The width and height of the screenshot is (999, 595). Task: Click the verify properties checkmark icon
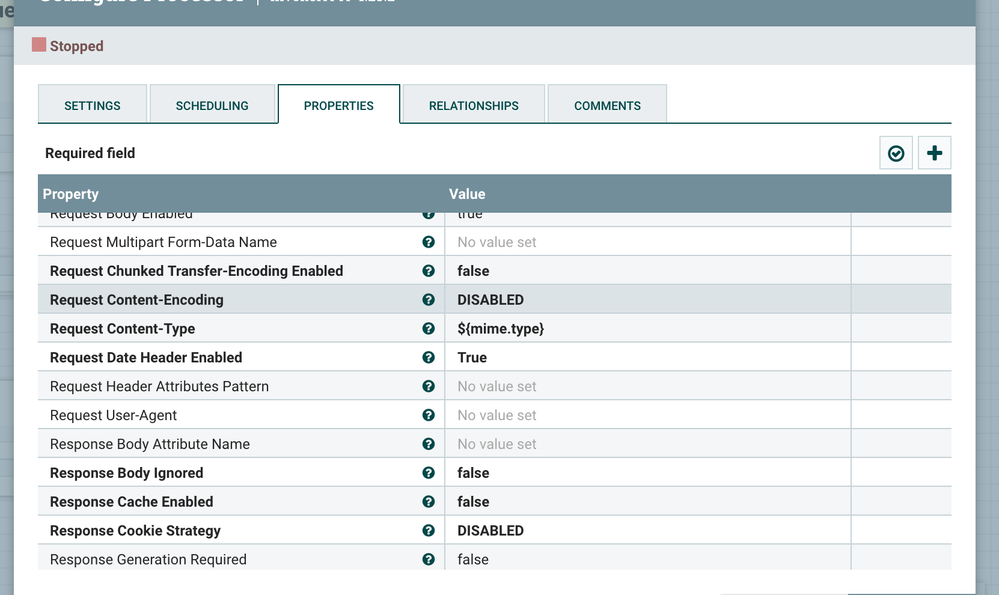pos(896,153)
